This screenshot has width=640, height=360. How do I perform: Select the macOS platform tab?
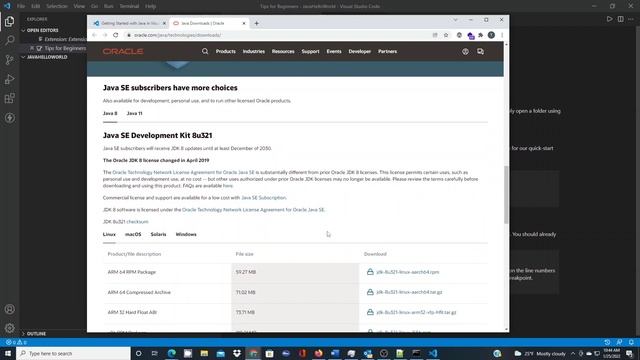[x=133, y=234]
